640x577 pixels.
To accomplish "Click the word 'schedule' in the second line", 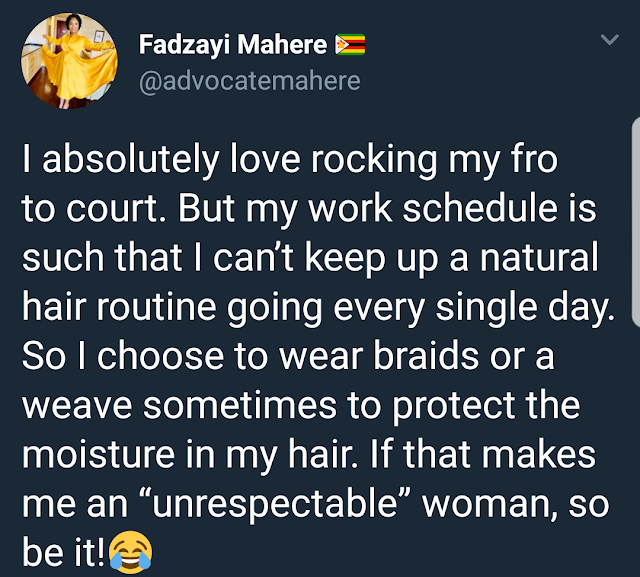I will coord(480,208).
